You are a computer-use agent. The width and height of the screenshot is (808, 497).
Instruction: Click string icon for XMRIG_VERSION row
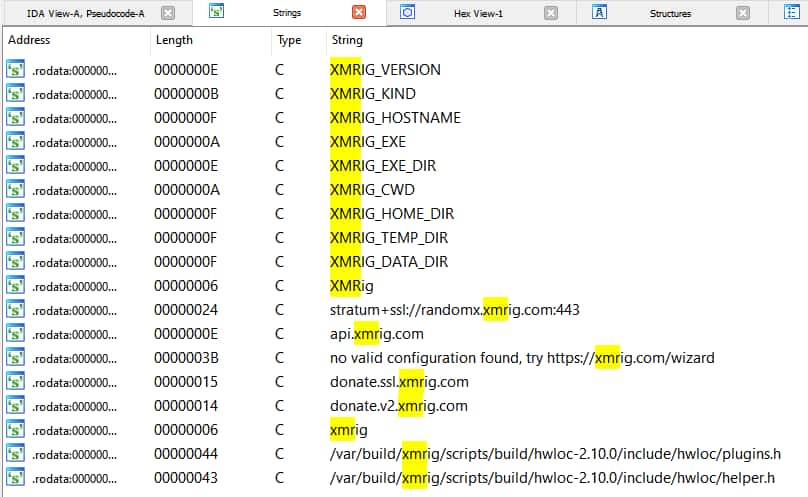coord(15,70)
